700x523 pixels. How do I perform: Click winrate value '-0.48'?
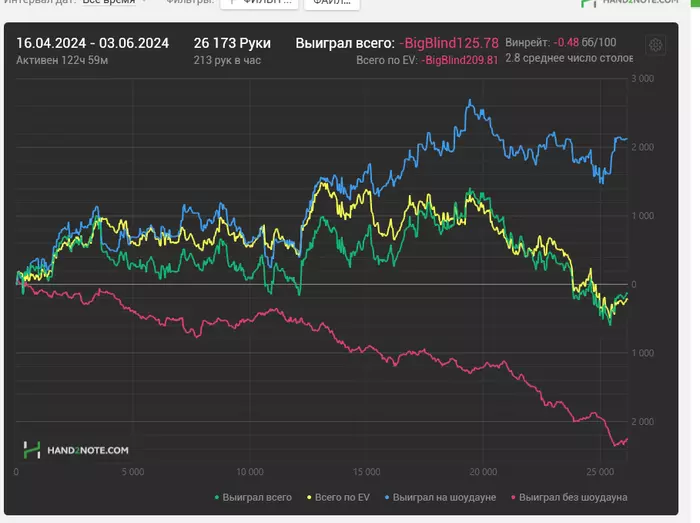click(566, 42)
